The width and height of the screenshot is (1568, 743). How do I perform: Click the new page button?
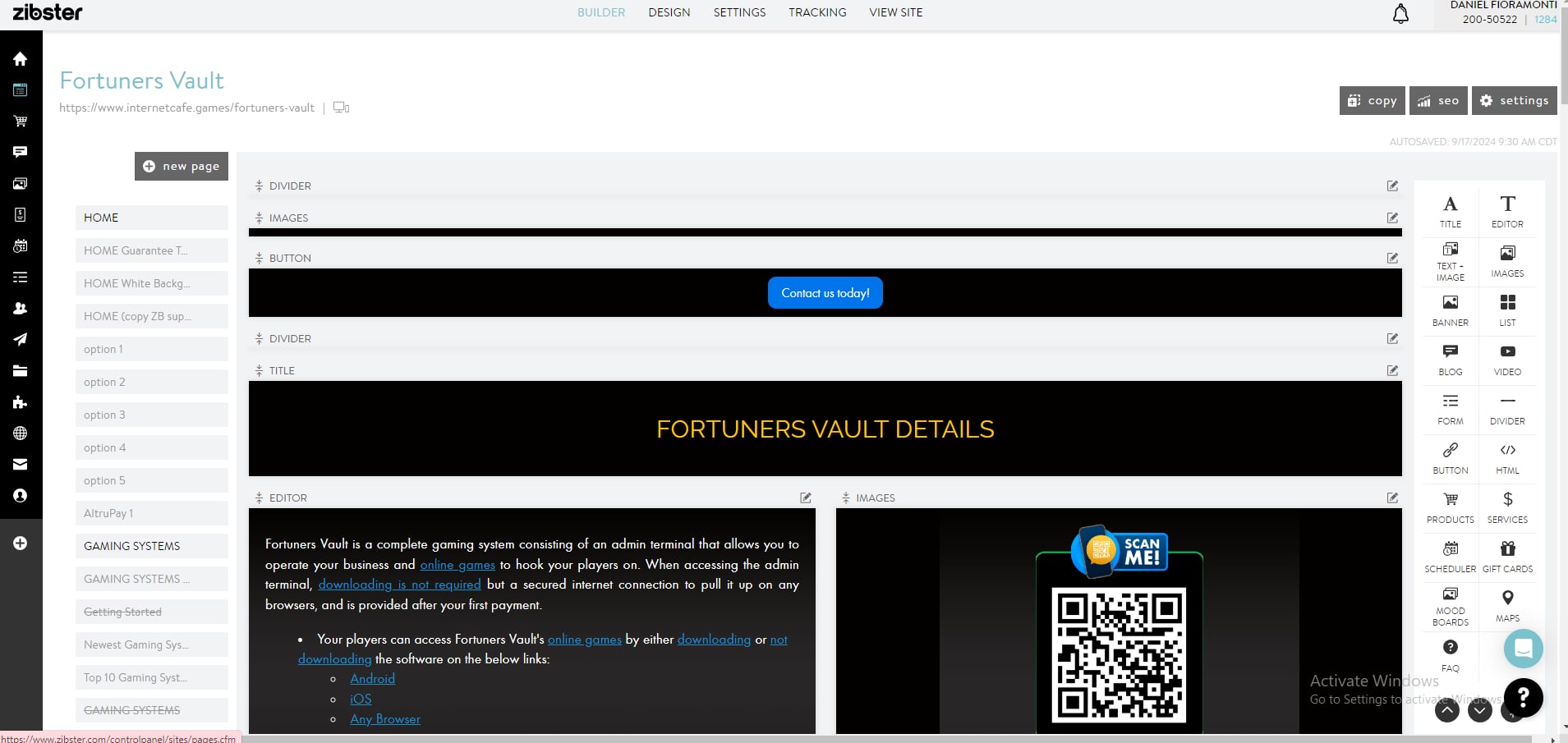(182, 166)
